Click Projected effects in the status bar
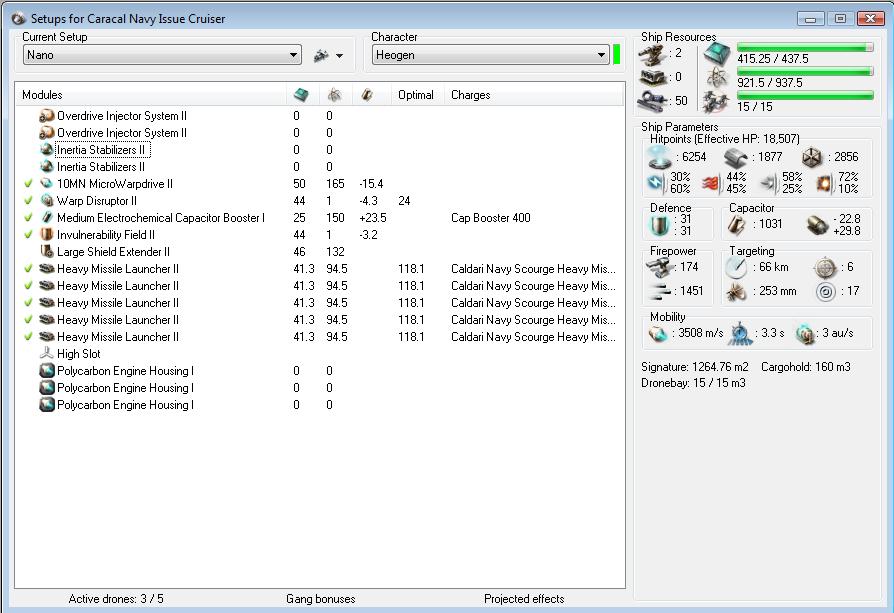894x613 pixels. coord(524,599)
